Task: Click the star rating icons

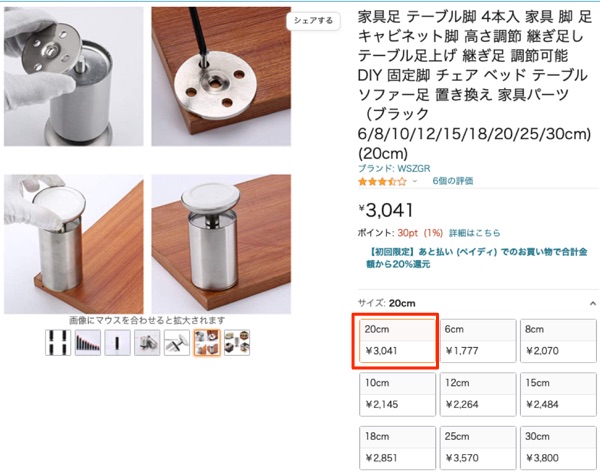Action: [382, 181]
